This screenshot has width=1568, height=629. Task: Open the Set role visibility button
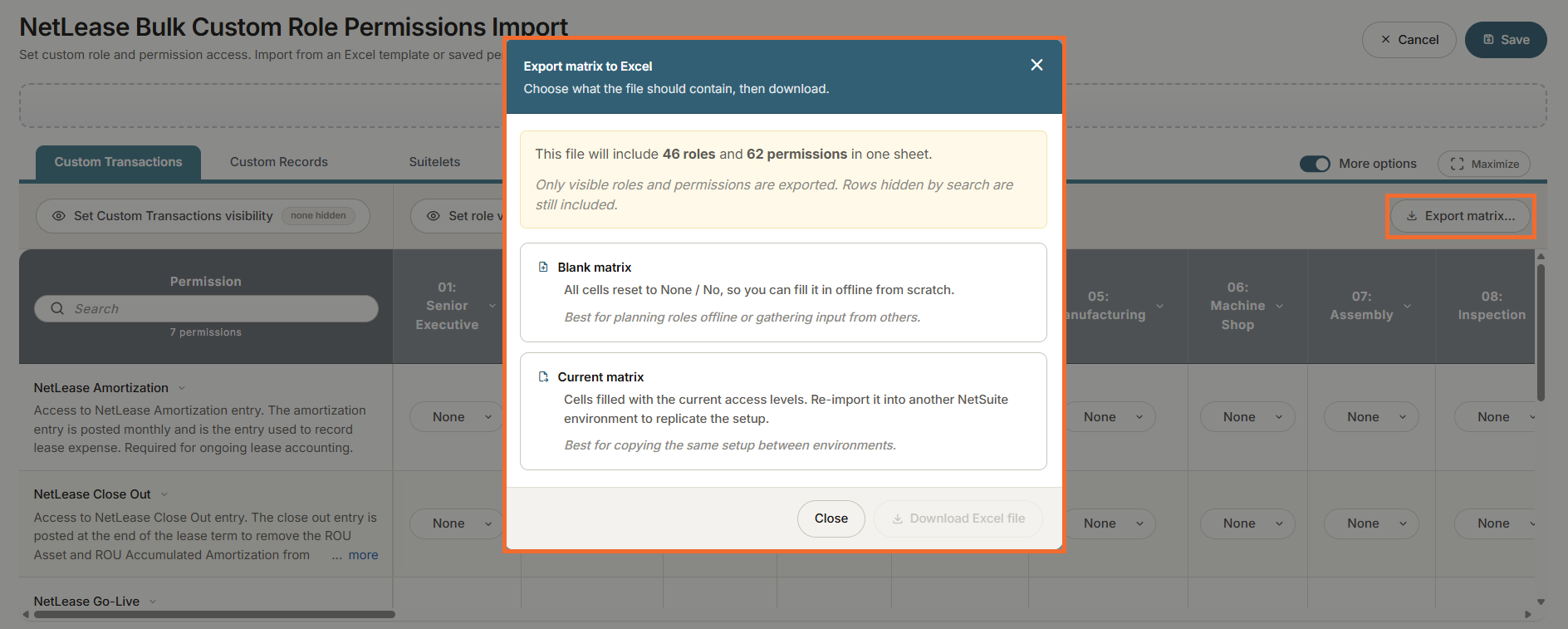pyautogui.click(x=458, y=216)
